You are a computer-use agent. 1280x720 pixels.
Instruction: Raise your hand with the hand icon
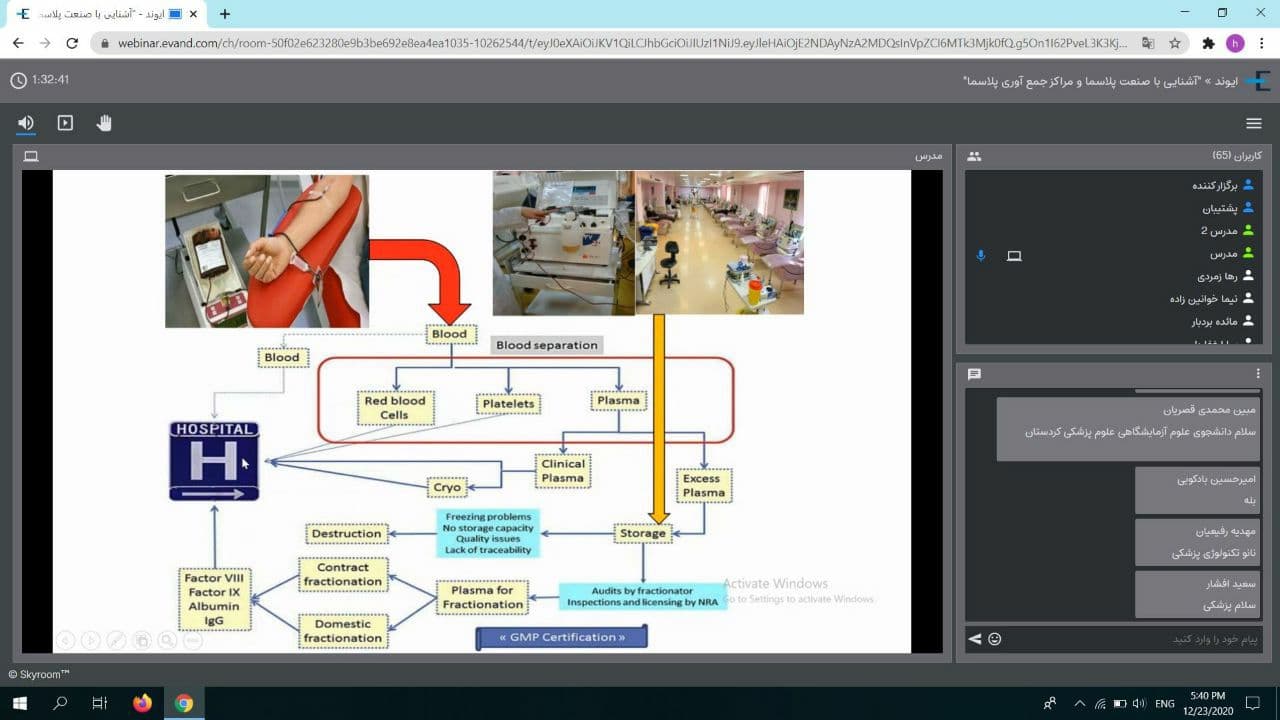104,123
